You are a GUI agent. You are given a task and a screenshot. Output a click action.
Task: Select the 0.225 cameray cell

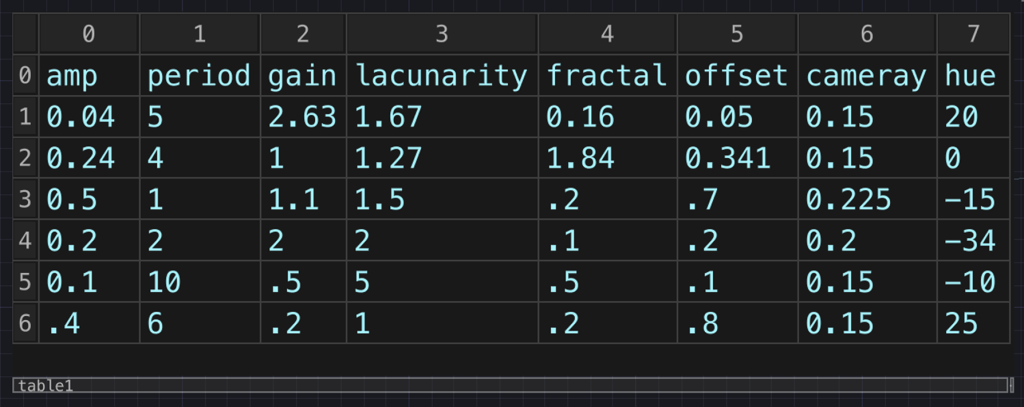(x=867, y=199)
